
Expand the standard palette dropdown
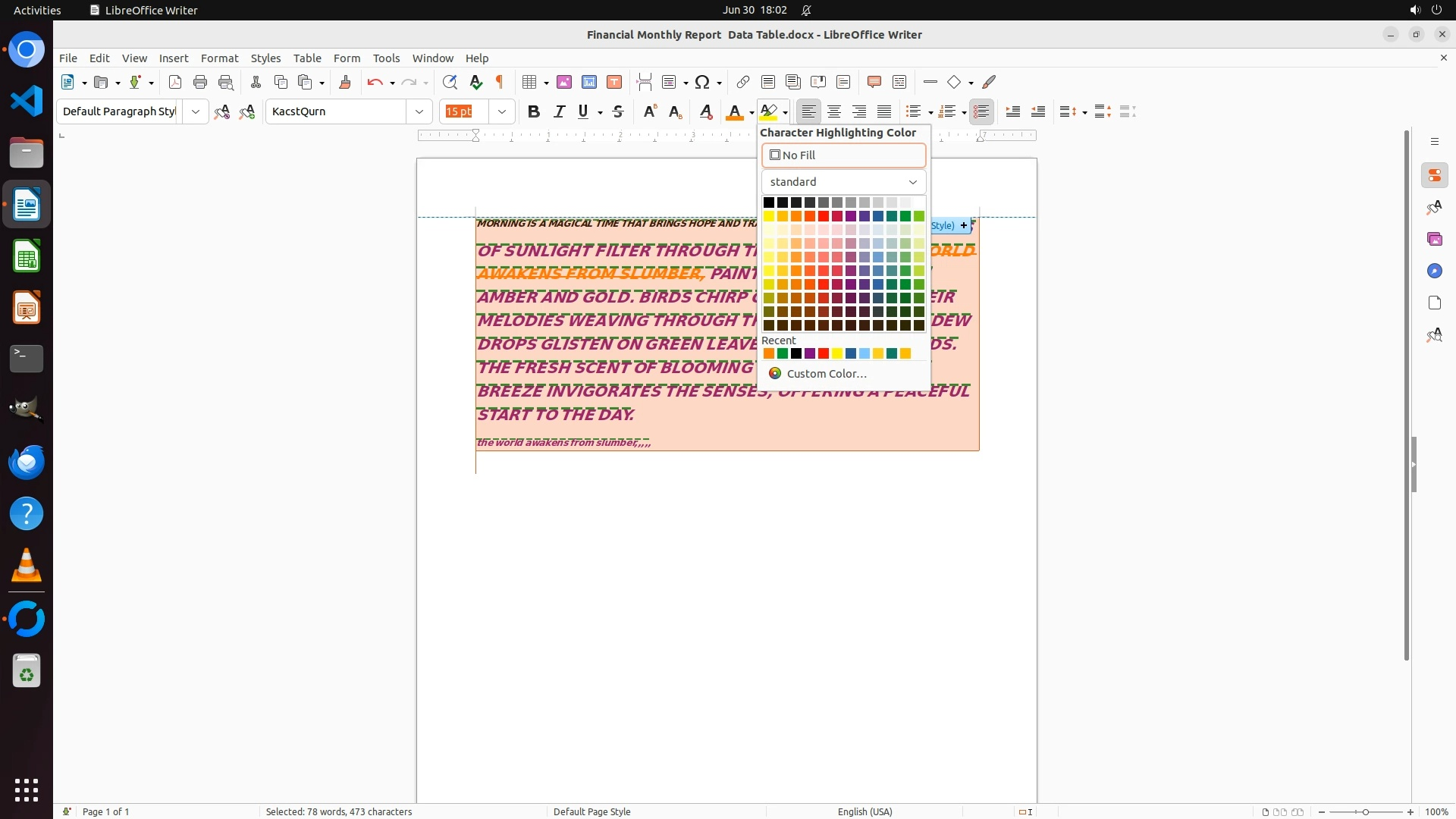(x=843, y=182)
